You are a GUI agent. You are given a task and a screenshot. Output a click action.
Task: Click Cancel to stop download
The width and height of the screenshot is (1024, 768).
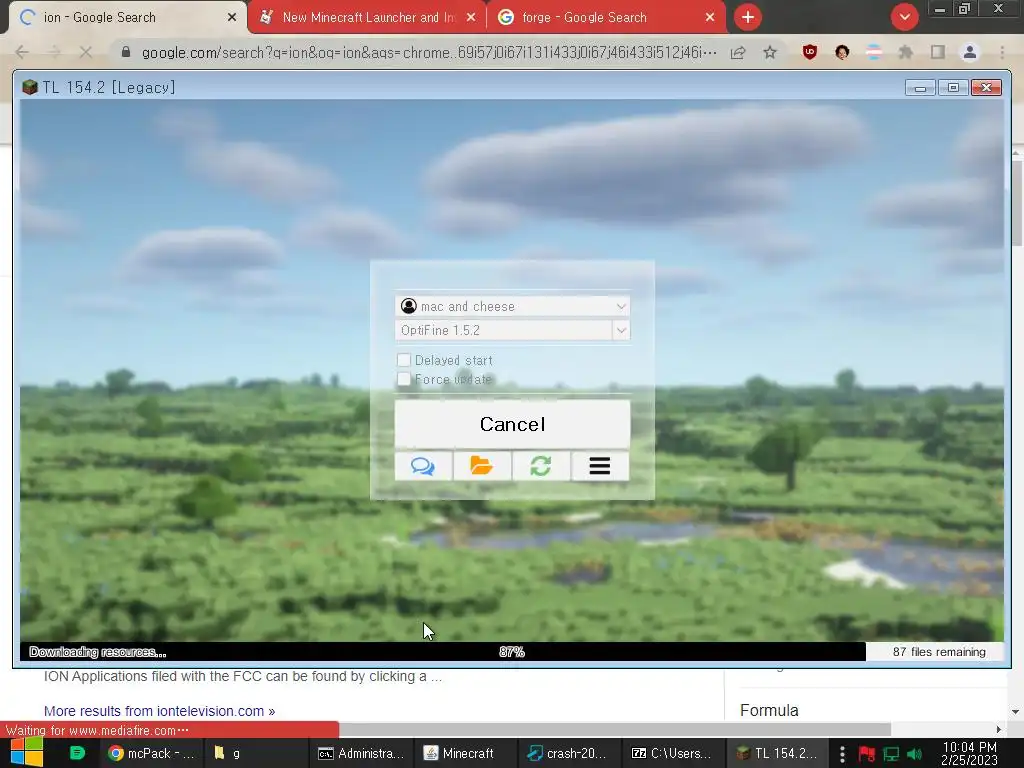[x=512, y=424]
